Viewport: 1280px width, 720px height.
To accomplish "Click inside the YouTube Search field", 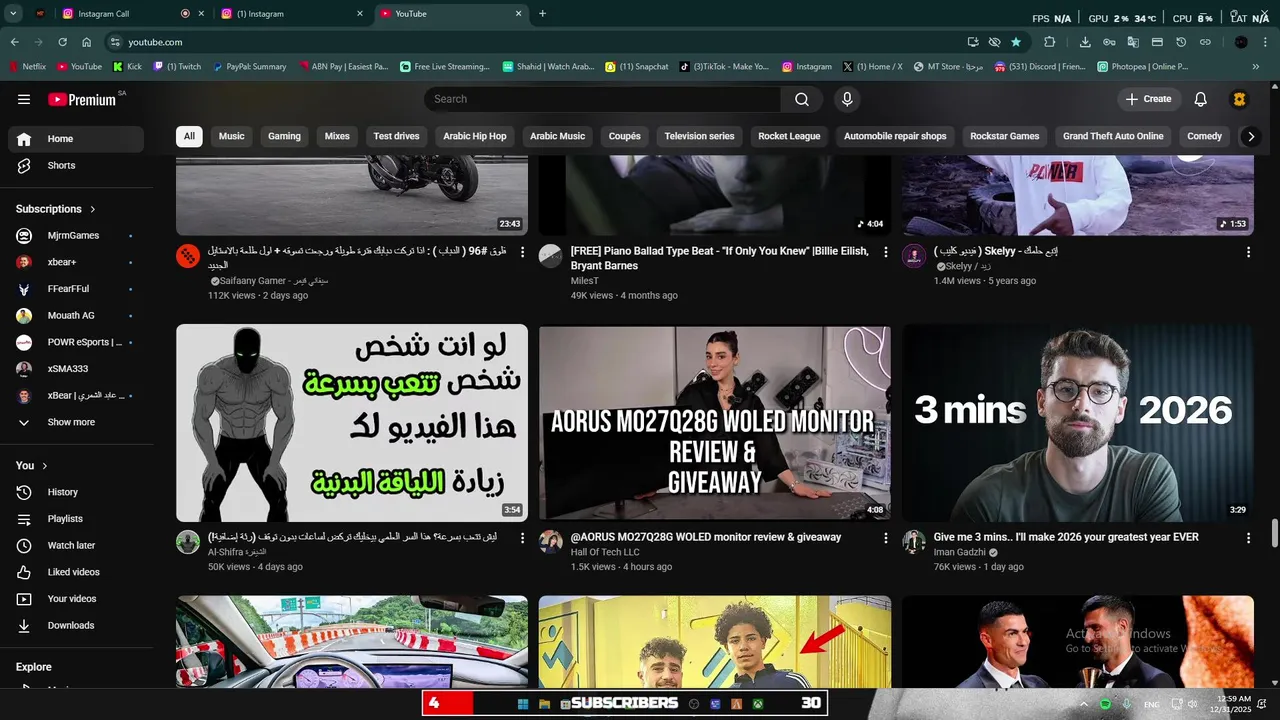I will coord(602,99).
